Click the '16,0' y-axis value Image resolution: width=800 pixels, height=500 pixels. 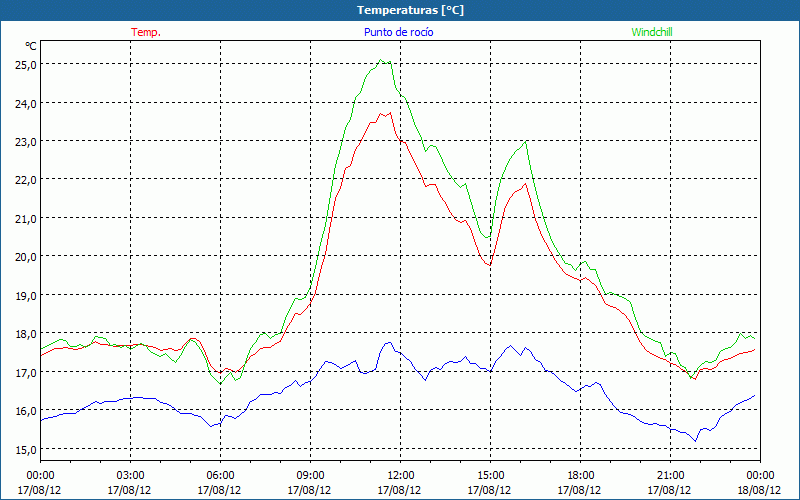pyautogui.click(x=26, y=411)
